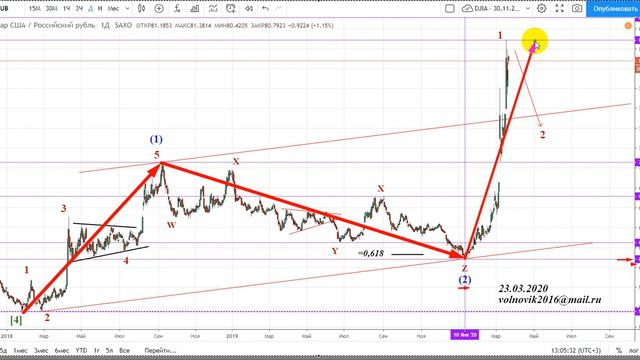Click the W wave label

(x=171, y=225)
